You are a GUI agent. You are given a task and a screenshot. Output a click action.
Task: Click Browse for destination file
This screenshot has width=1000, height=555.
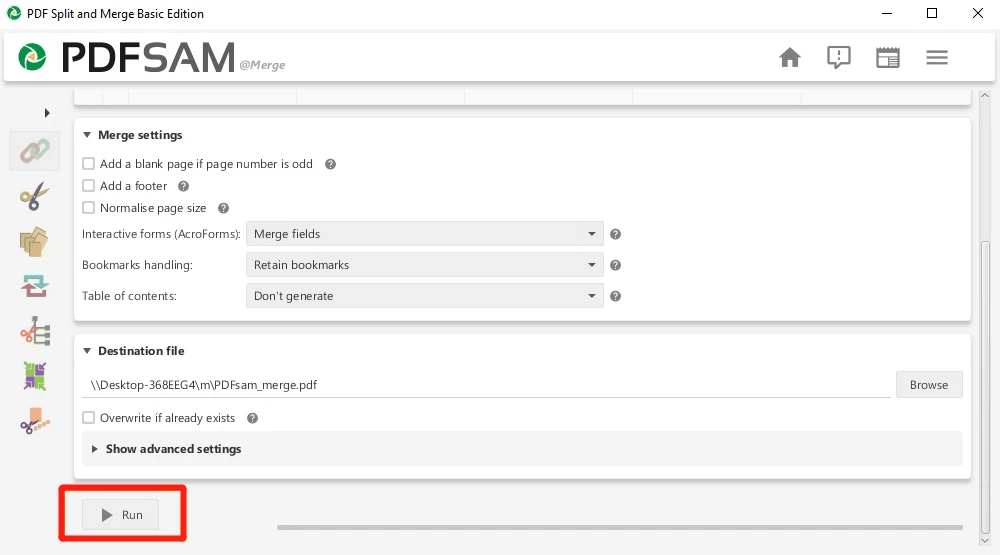(929, 385)
